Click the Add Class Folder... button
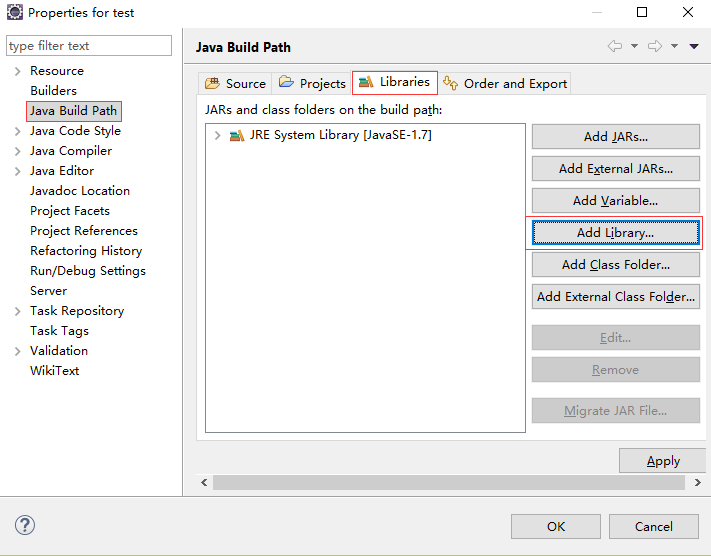 tap(616, 264)
